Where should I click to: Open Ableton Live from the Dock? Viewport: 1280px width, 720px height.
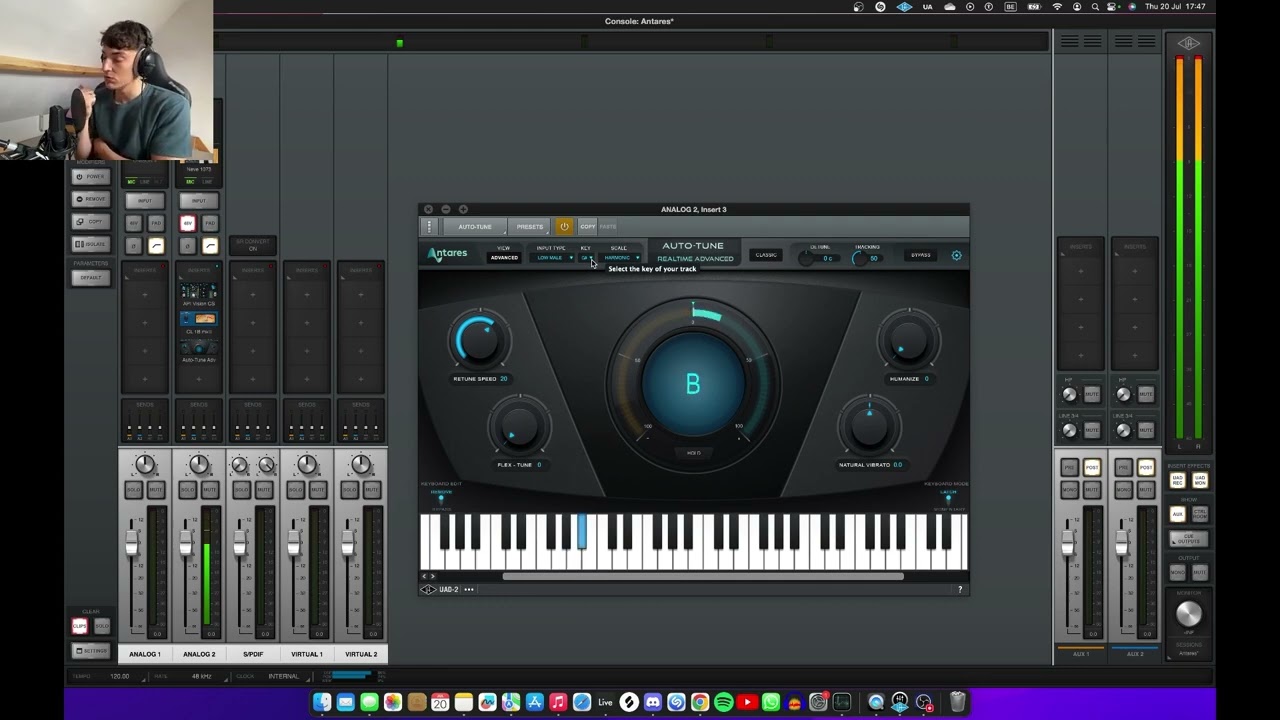pyautogui.click(x=605, y=702)
